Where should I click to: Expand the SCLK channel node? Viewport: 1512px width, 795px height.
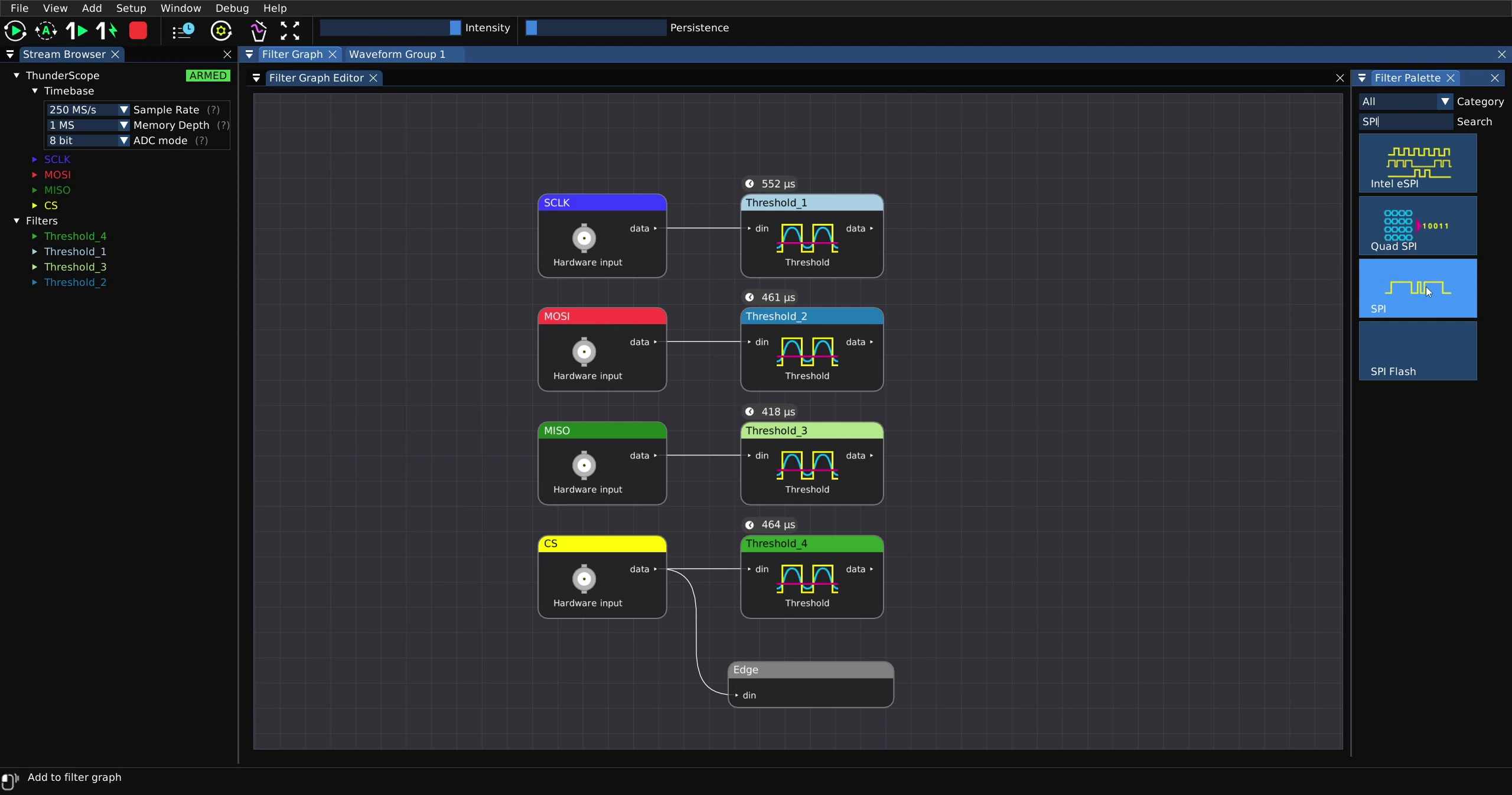click(x=35, y=159)
